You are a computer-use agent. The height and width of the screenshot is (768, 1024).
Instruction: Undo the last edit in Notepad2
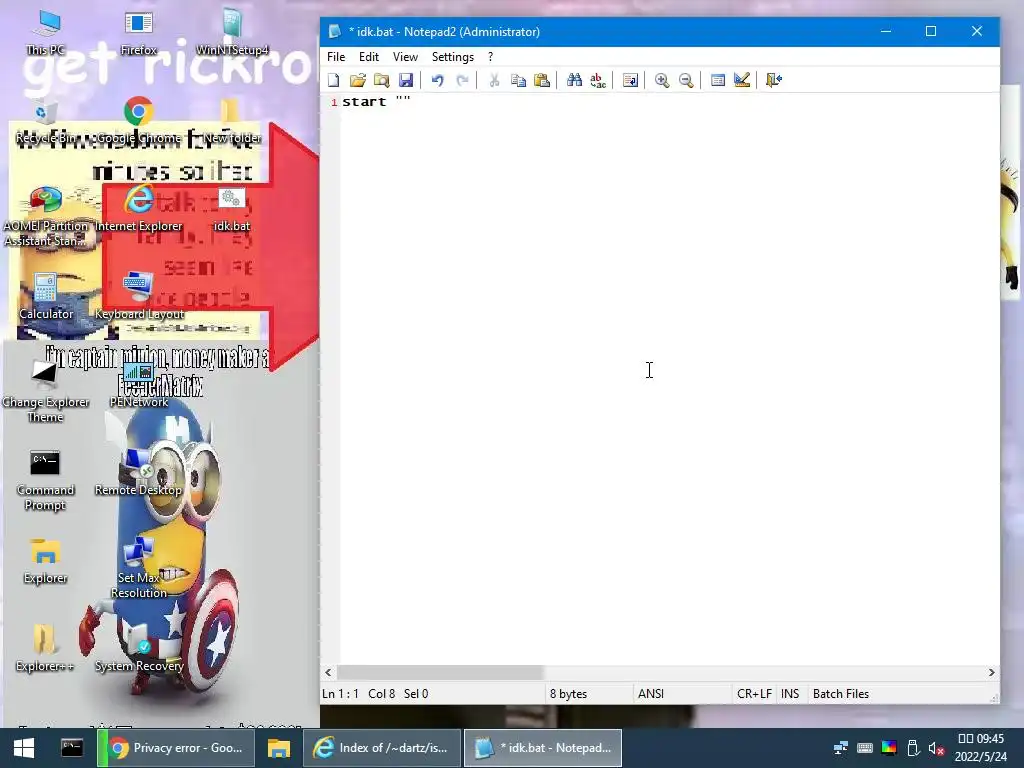[x=438, y=80]
